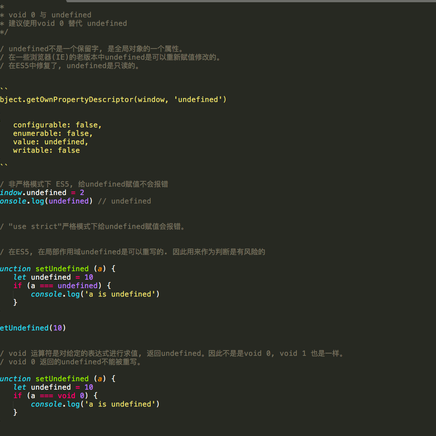This screenshot has width=436, height=436.
Task: Click the 'window' argument in getOwnPropertyDescriptor
Action: (x=151, y=100)
